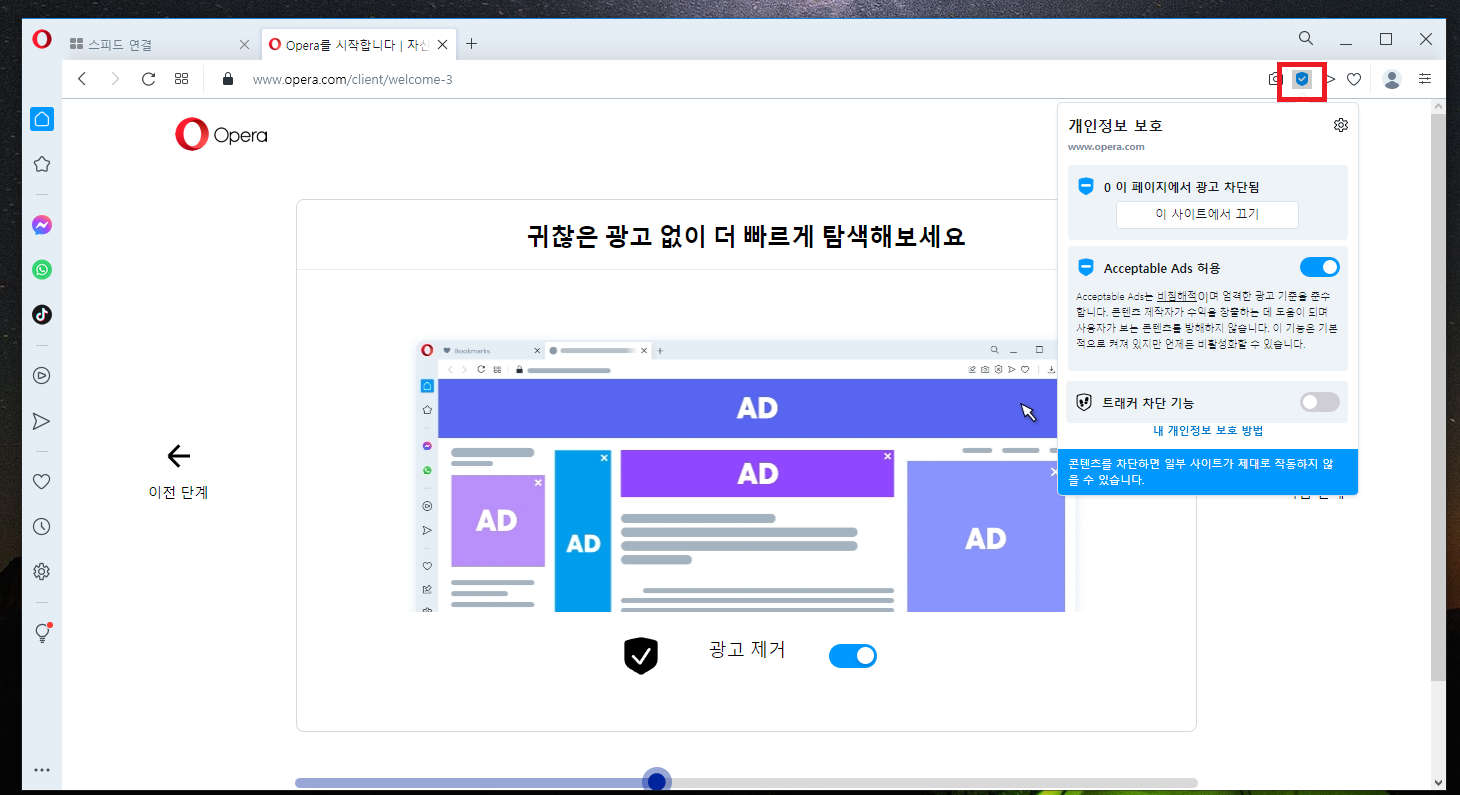Click the 이 사이트에서 끄기 button
The image size is (1460, 795).
point(1207,214)
